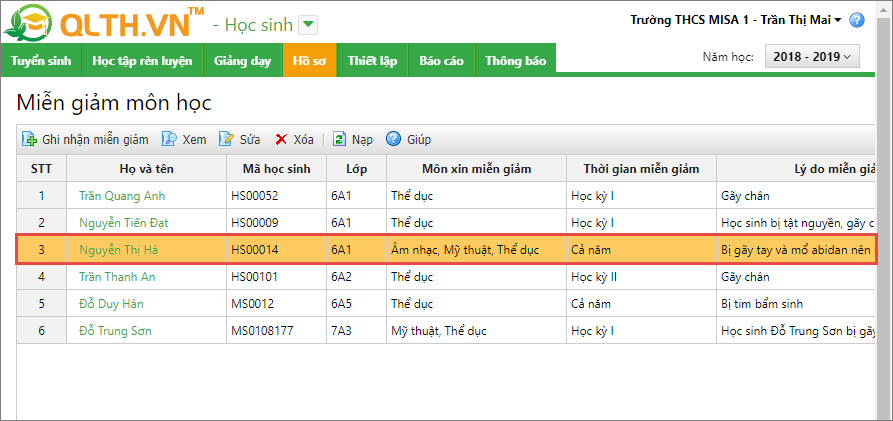
Task: Go to the Giảng dạy tab
Action: coord(243,61)
